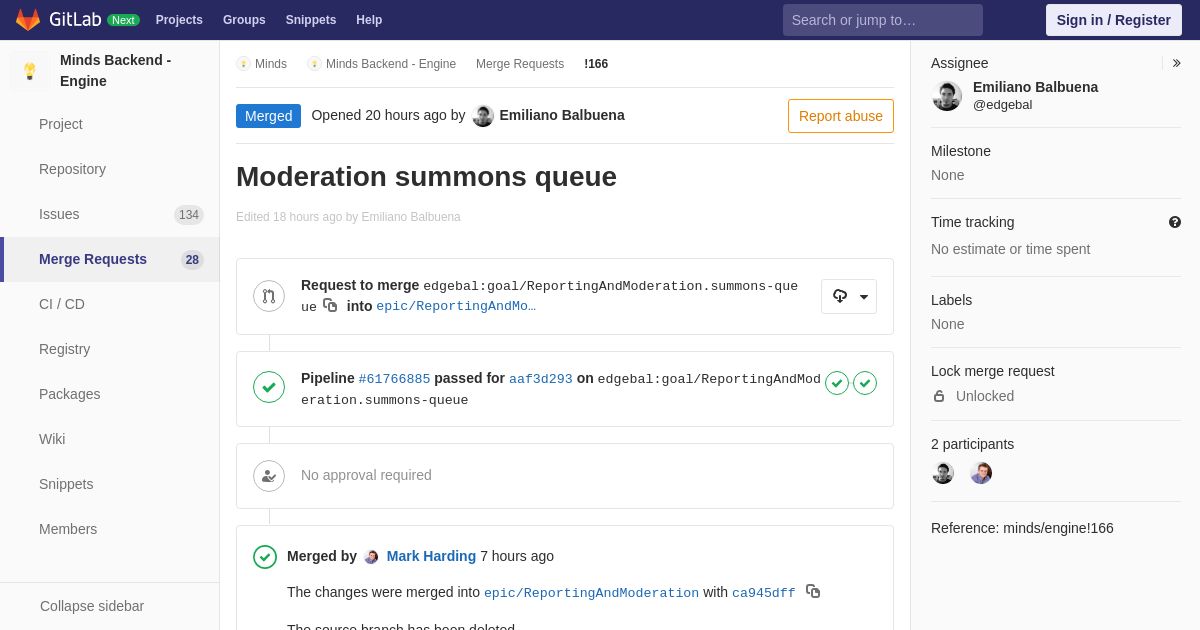Copy source branch name icon
This screenshot has width=1200, height=630.
pyautogui.click(x=330, y=306)
